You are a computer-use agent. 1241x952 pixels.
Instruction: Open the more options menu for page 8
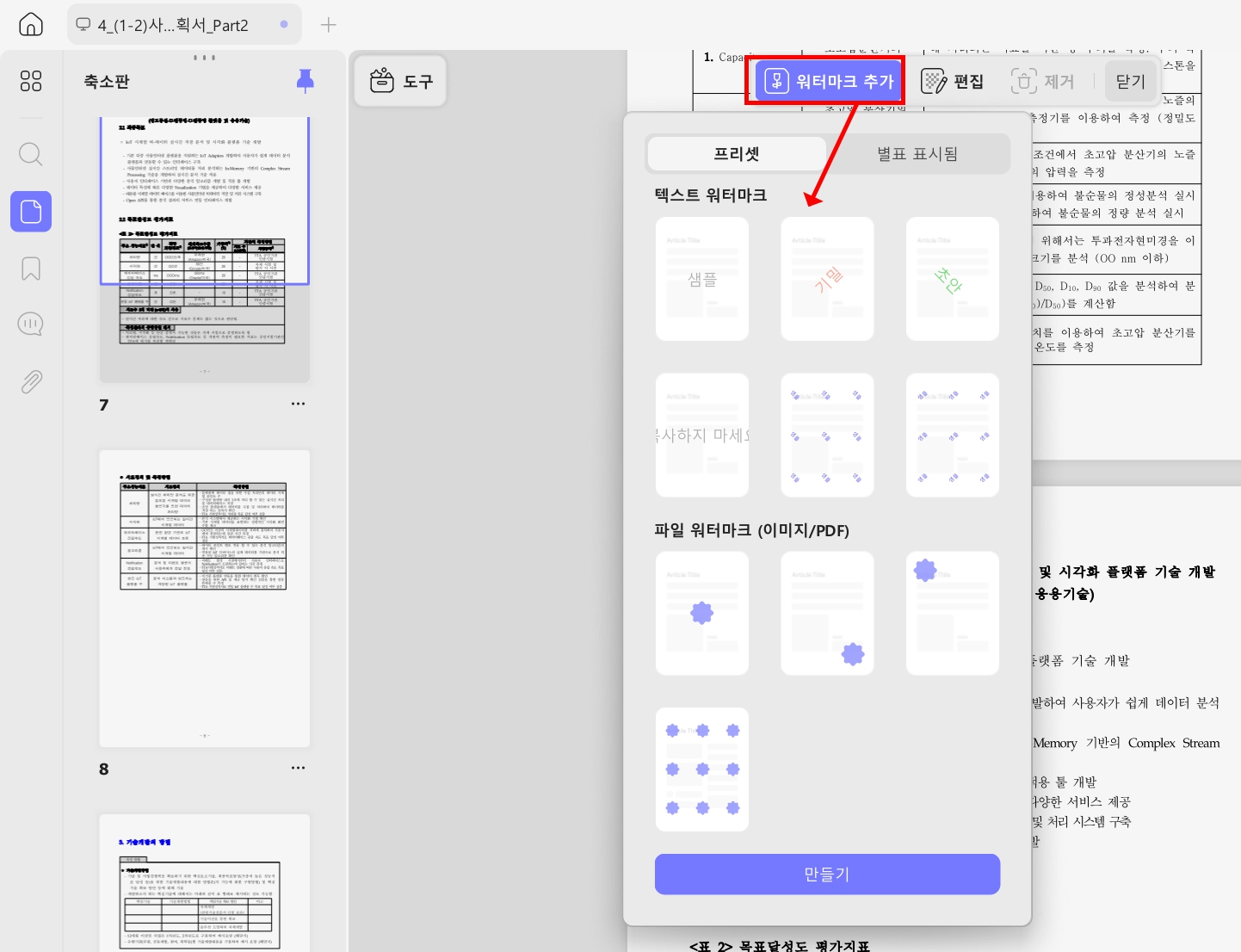(x=298, y=768)
